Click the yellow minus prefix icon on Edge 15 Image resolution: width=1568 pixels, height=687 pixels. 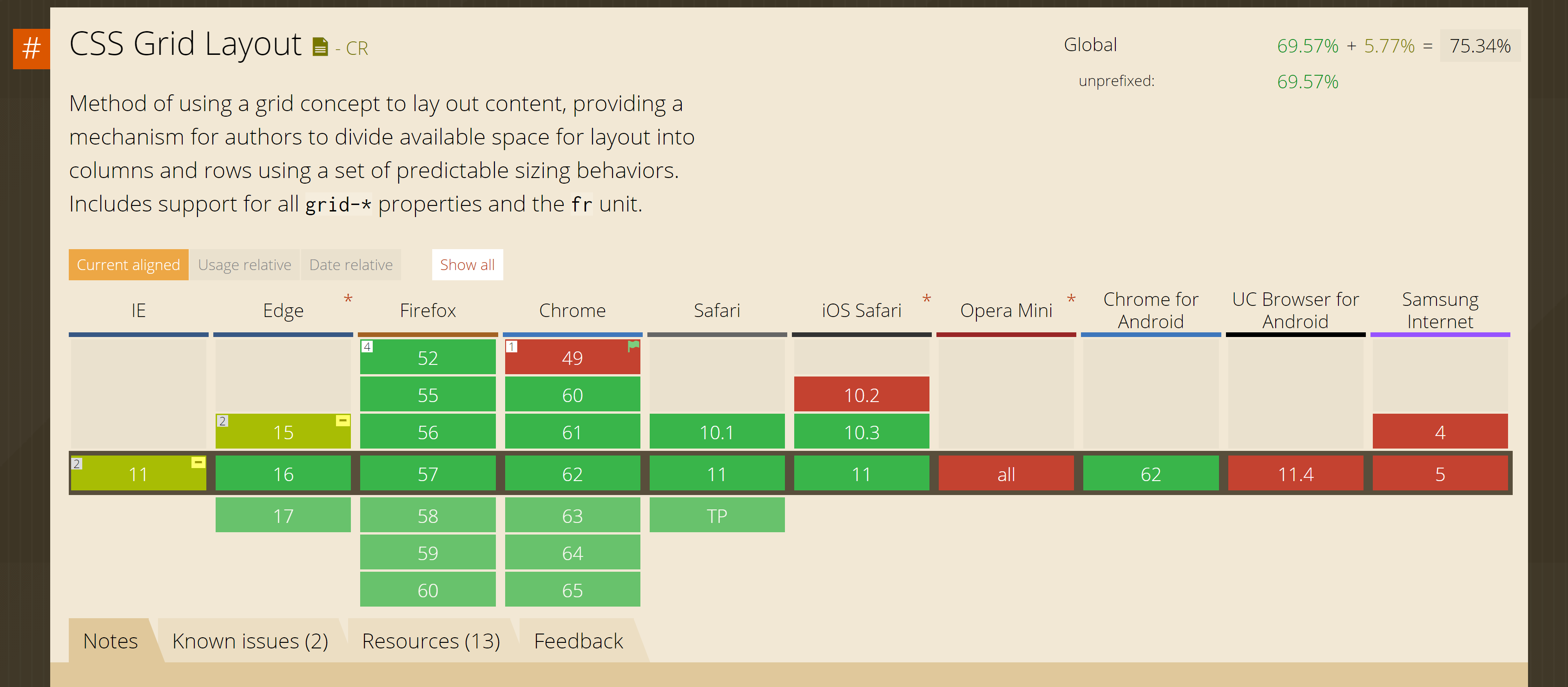pyautogui.click(x=343, y=420)
